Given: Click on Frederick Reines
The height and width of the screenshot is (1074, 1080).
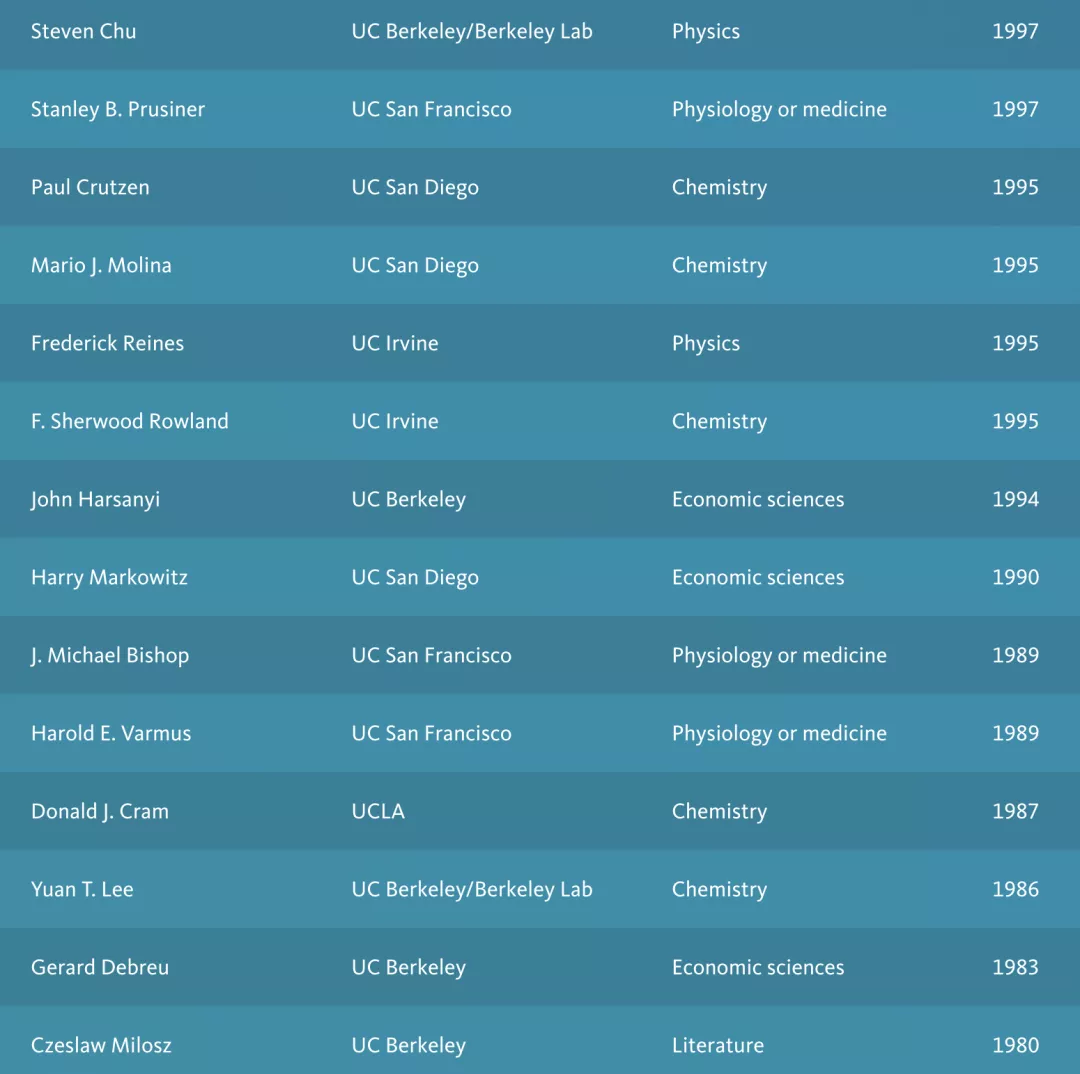Looking at the screenshot, I should (107, 343).
